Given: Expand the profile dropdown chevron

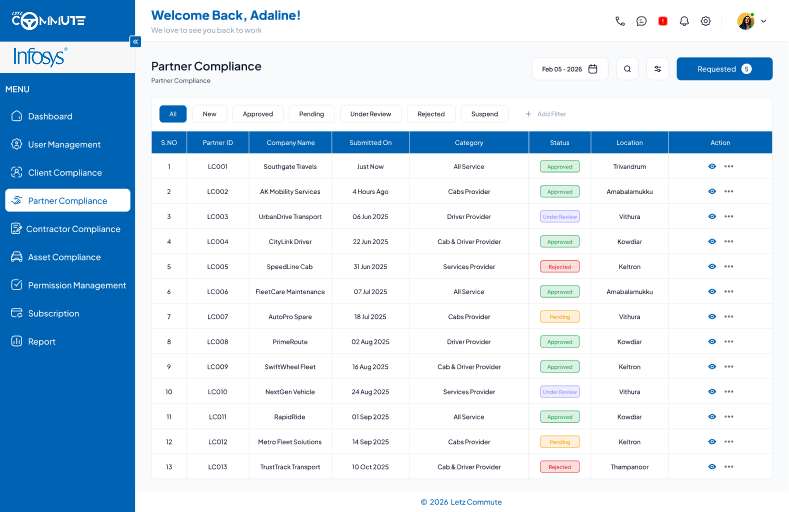Looking at the screenshot, I should [763, 21].
